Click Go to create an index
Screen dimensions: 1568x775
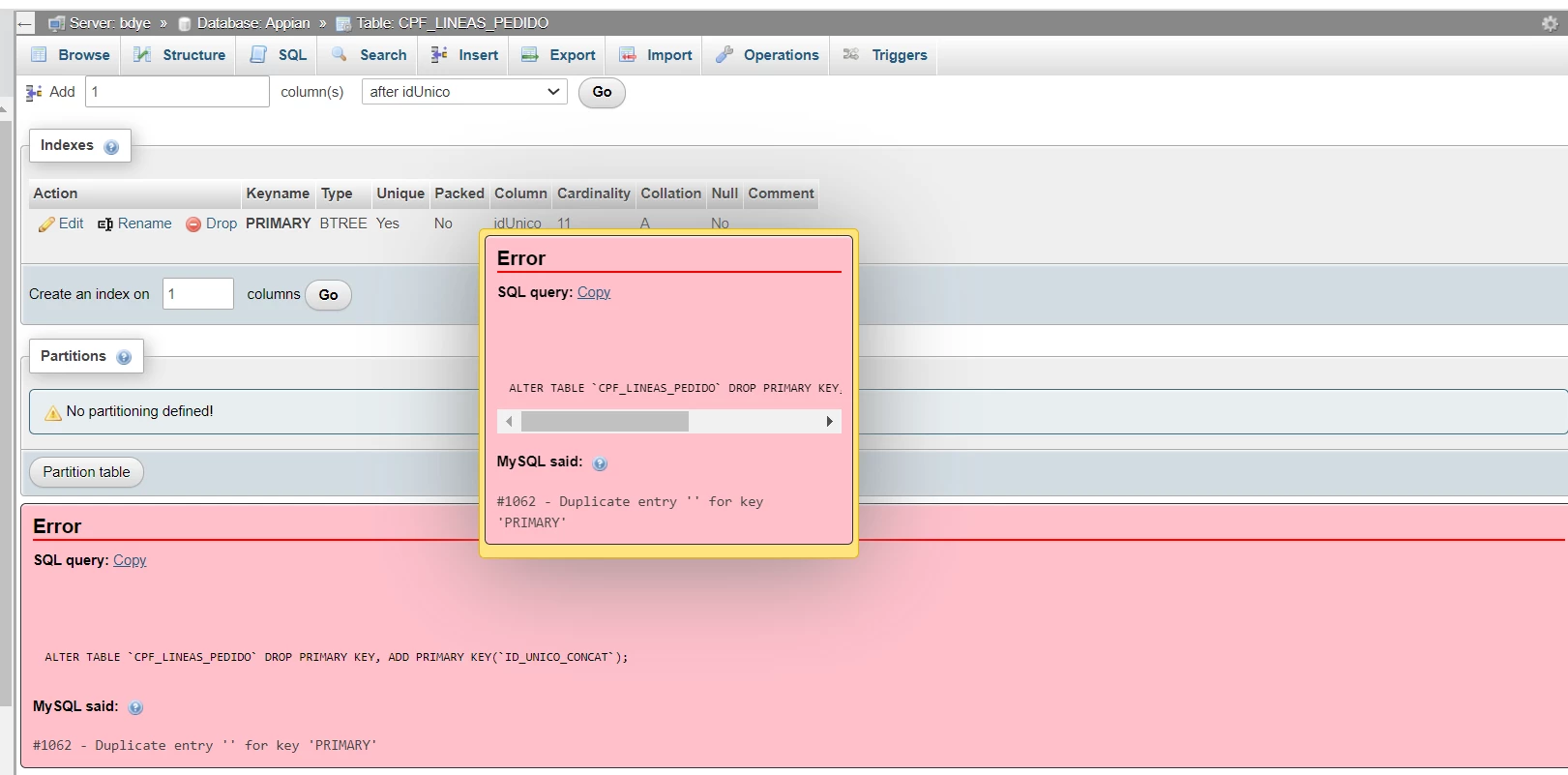tap(329, 295)
